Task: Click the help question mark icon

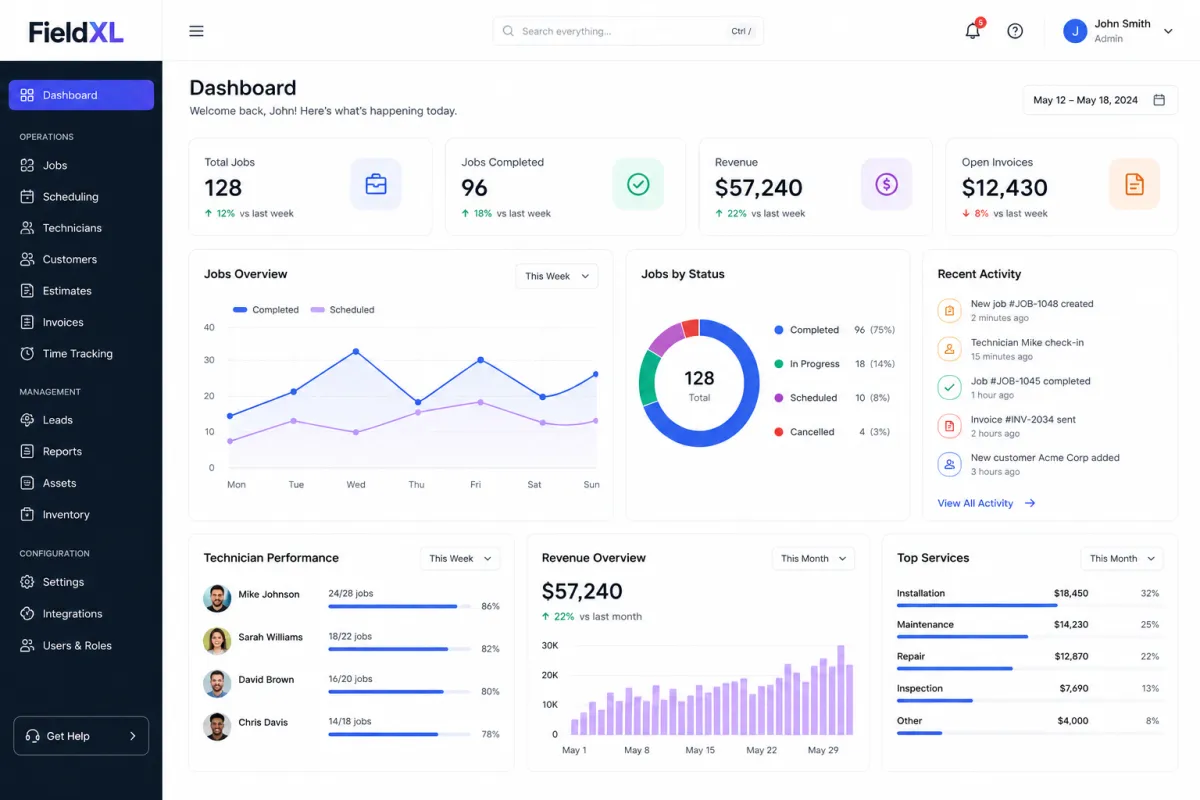Action: pyautogui.click(x=1015, y=31)
